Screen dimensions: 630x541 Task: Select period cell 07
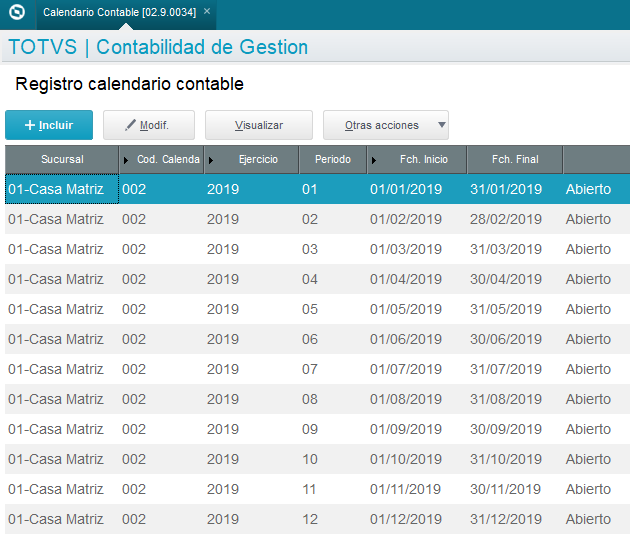click(310, 369)
